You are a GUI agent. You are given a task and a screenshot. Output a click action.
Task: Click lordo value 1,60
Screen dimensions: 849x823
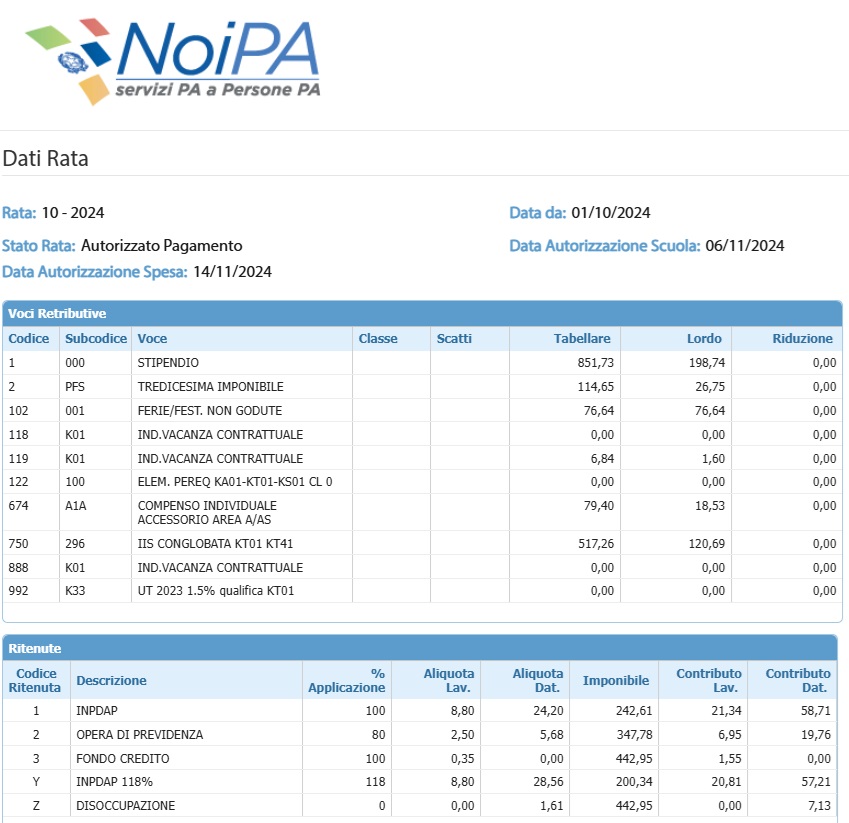(713, 459)
